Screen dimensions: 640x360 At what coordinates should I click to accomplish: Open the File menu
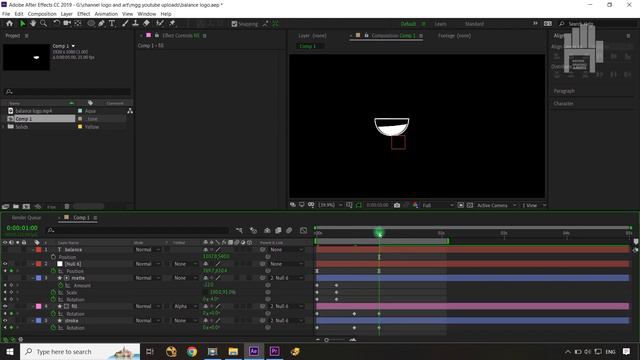[6, 14]
